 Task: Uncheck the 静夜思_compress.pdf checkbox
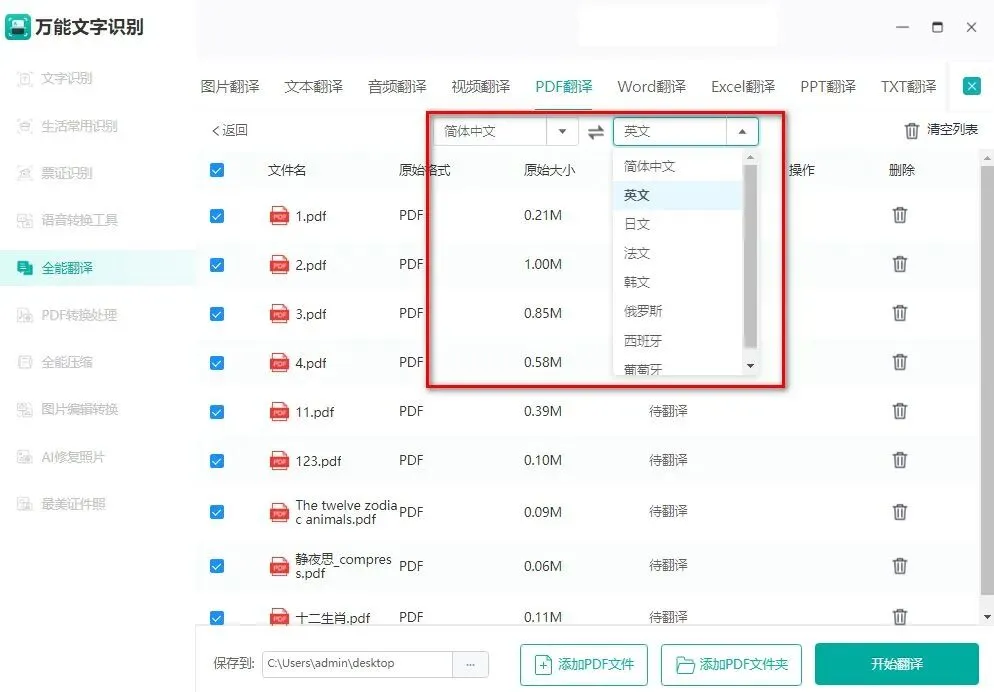pos(217,566)
